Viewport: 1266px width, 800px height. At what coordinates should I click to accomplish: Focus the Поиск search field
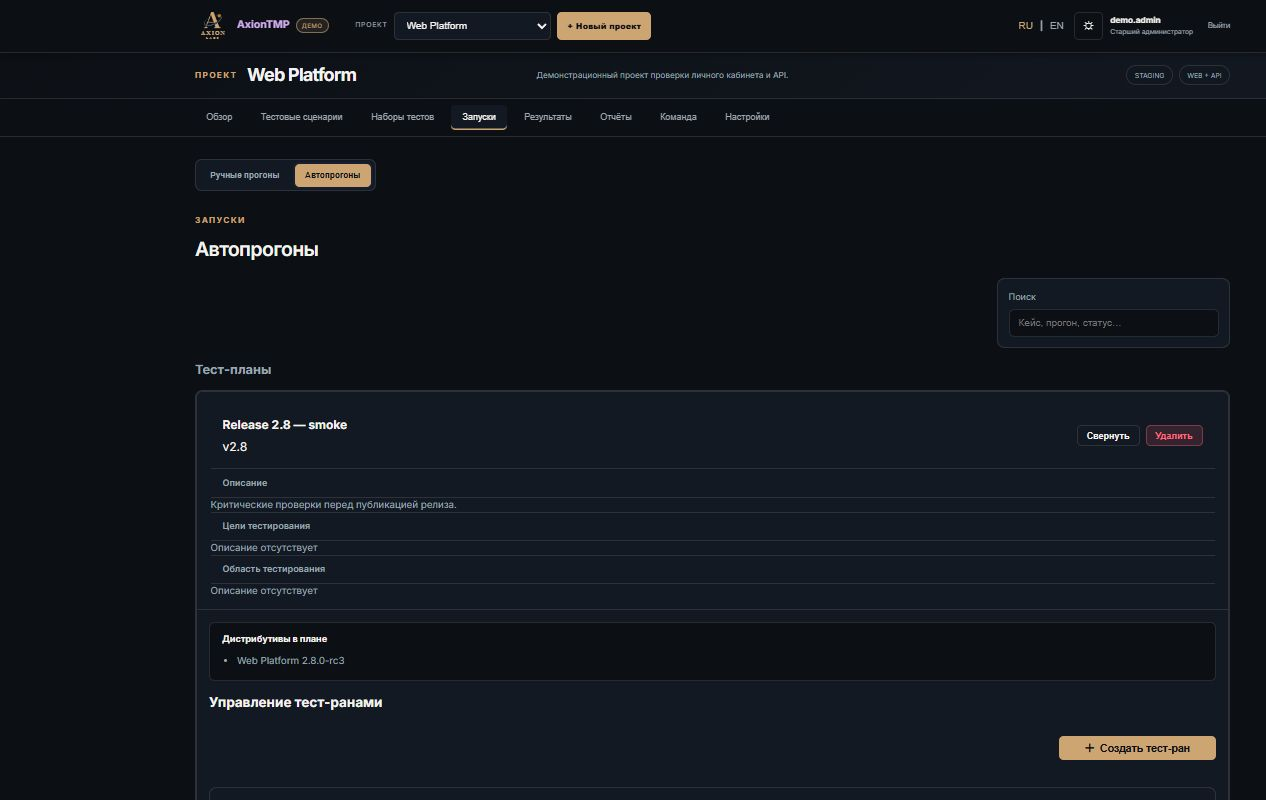click(1113, 323)
